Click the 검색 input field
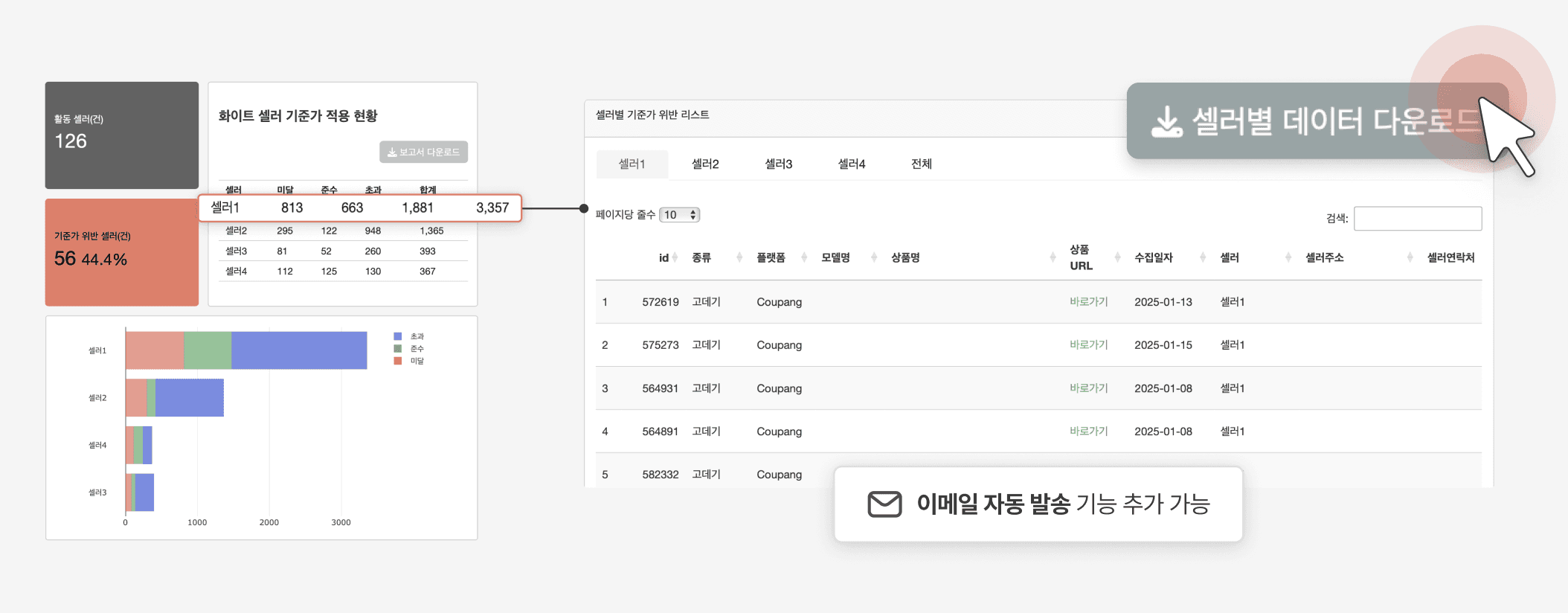Viewport: 1568px width, 613px height. (1418, 218)
